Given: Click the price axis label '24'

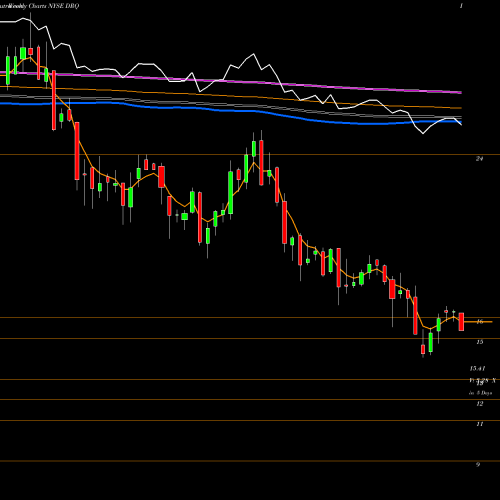Looking at the screenshot, I should (x=480, y=159).
